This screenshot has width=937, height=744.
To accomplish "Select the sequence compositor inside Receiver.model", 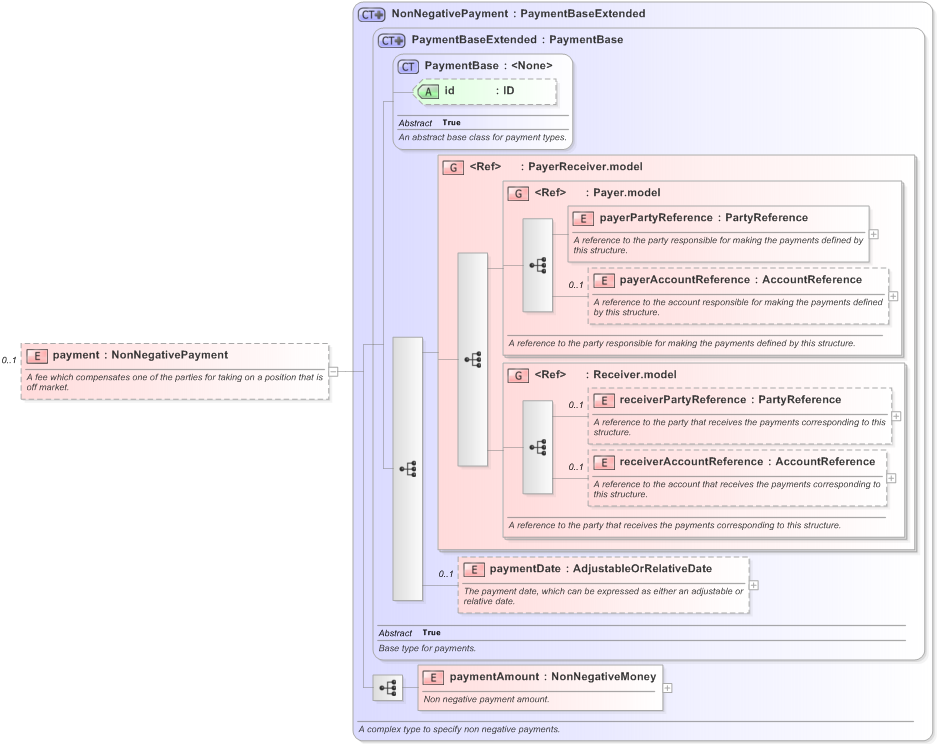I will point(537,447).
